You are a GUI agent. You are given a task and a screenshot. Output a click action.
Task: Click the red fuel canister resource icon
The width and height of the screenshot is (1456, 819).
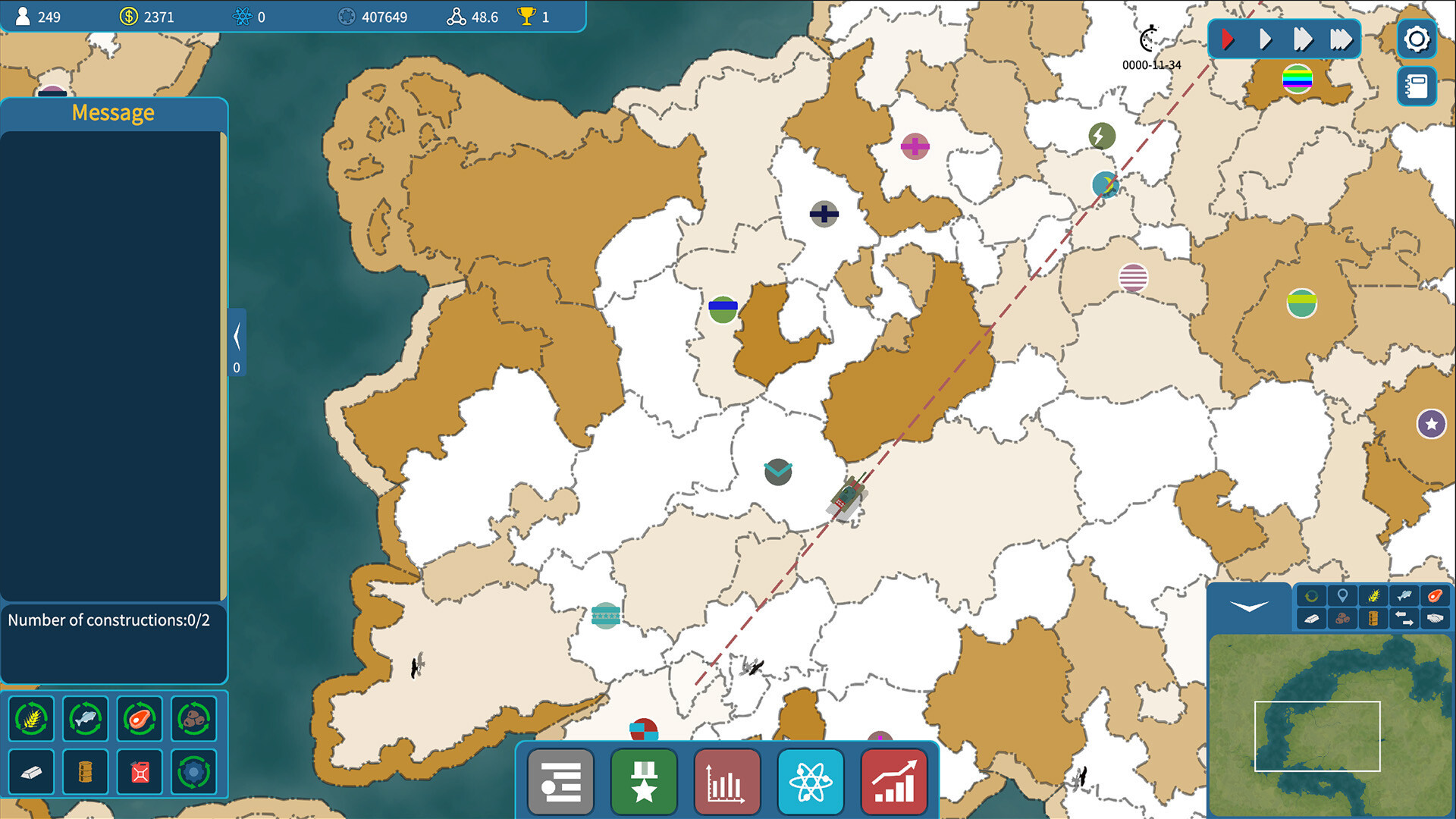point(140,772)
